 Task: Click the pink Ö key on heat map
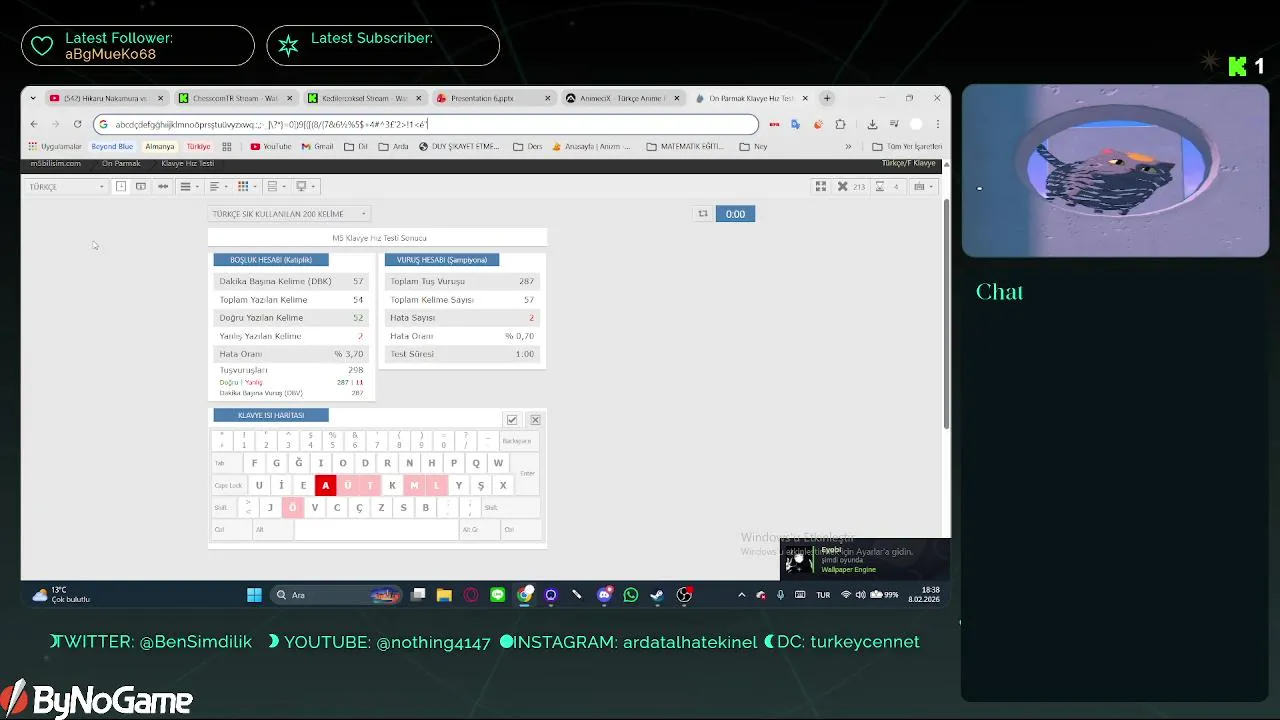[292, 507]
